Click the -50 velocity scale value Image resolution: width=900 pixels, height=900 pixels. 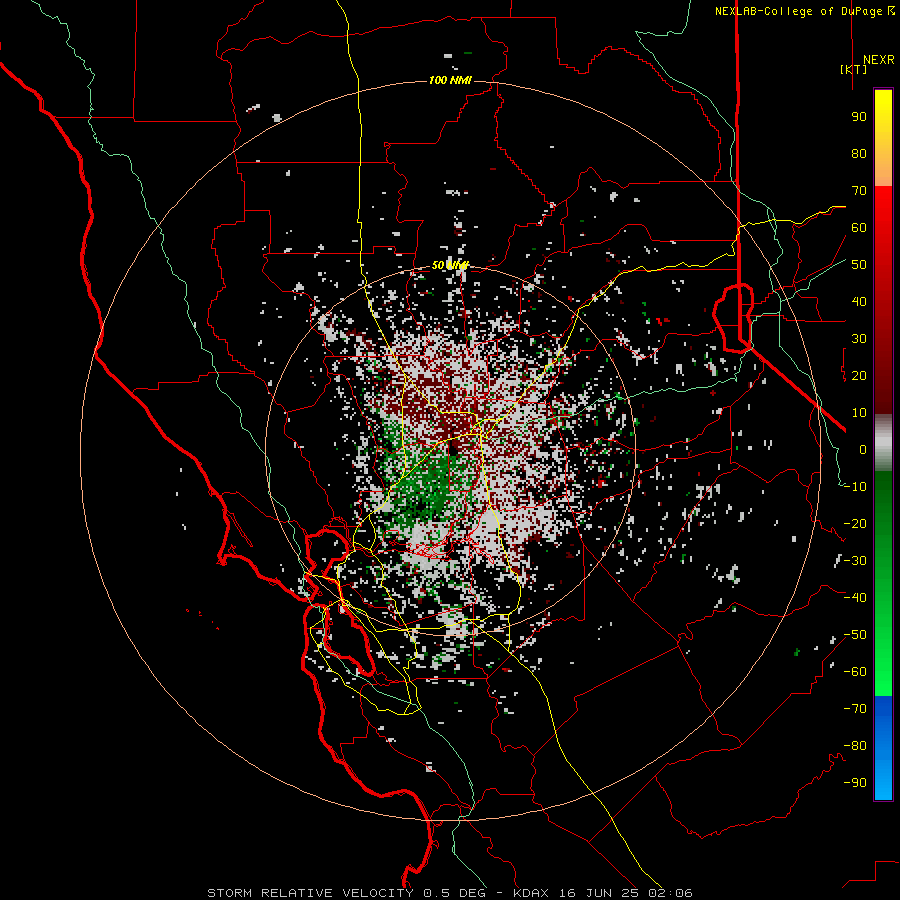[855, 635]
